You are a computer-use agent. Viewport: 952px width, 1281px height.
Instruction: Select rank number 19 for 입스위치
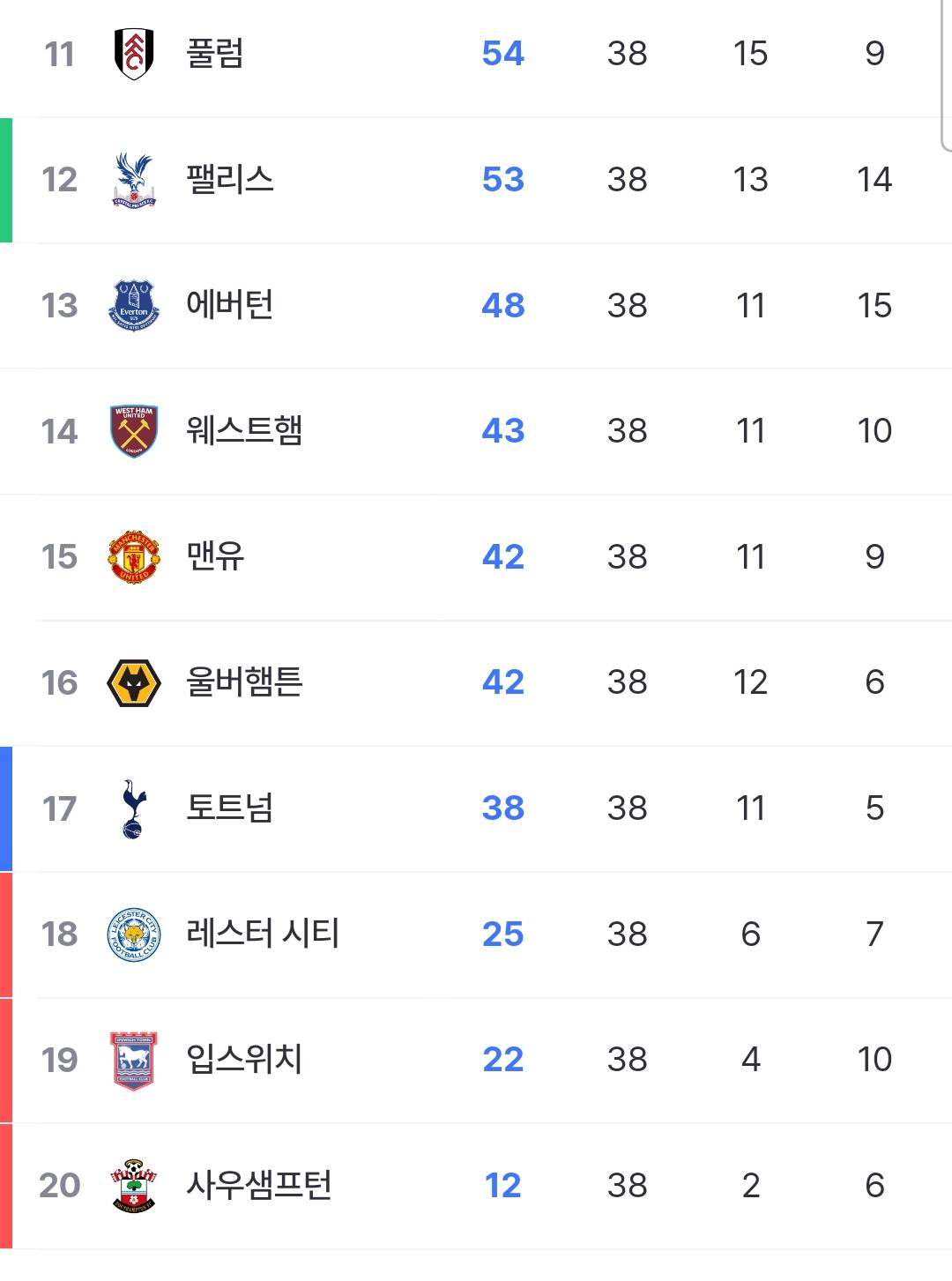coord(60,1060)
